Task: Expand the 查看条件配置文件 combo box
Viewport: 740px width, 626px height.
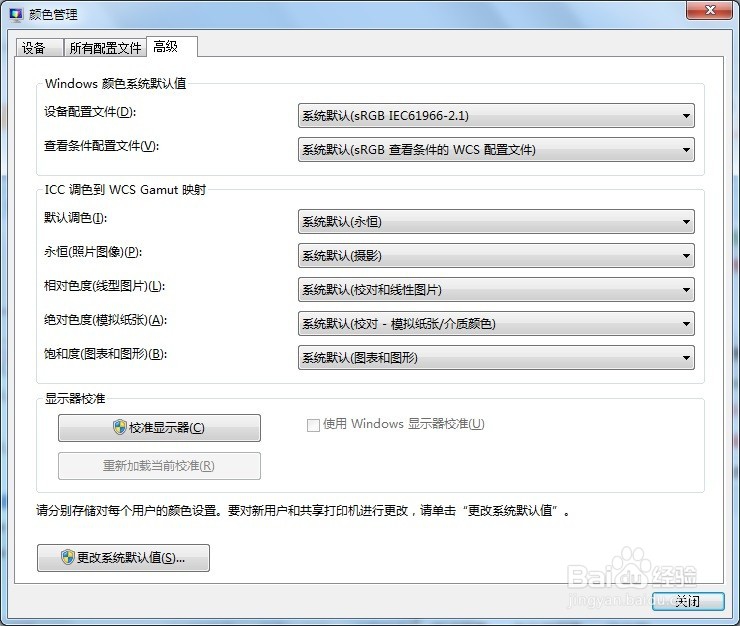Action: [x=496, y=150]
